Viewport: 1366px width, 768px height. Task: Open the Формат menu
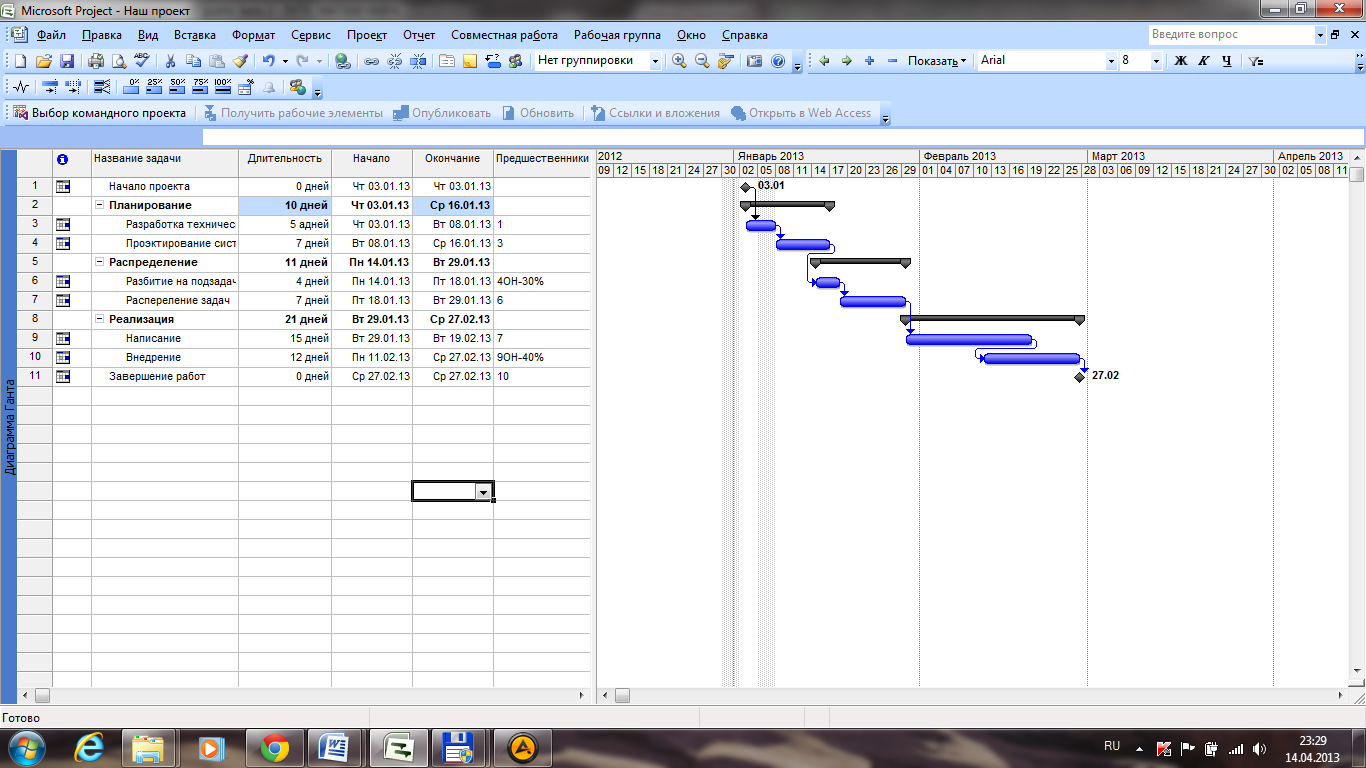(x=253, y=35)
